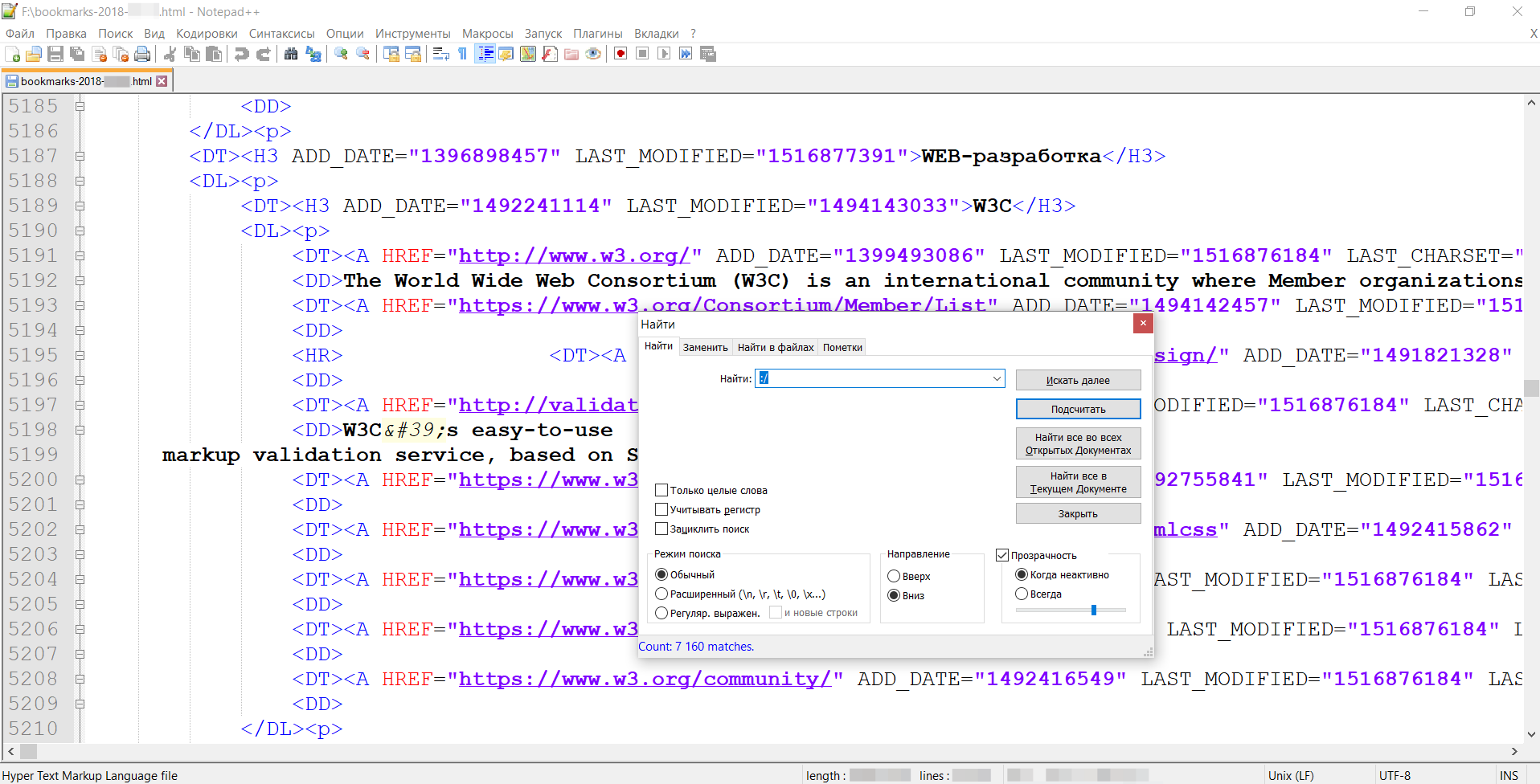
Task: Click the Zoom In magnifier icon
Action: coord(341,54)
